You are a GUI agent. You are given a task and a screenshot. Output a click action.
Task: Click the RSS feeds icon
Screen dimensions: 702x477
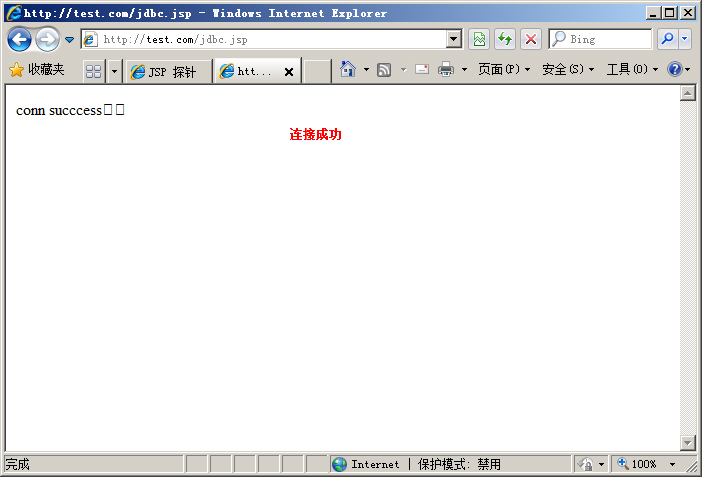point(384,70)
